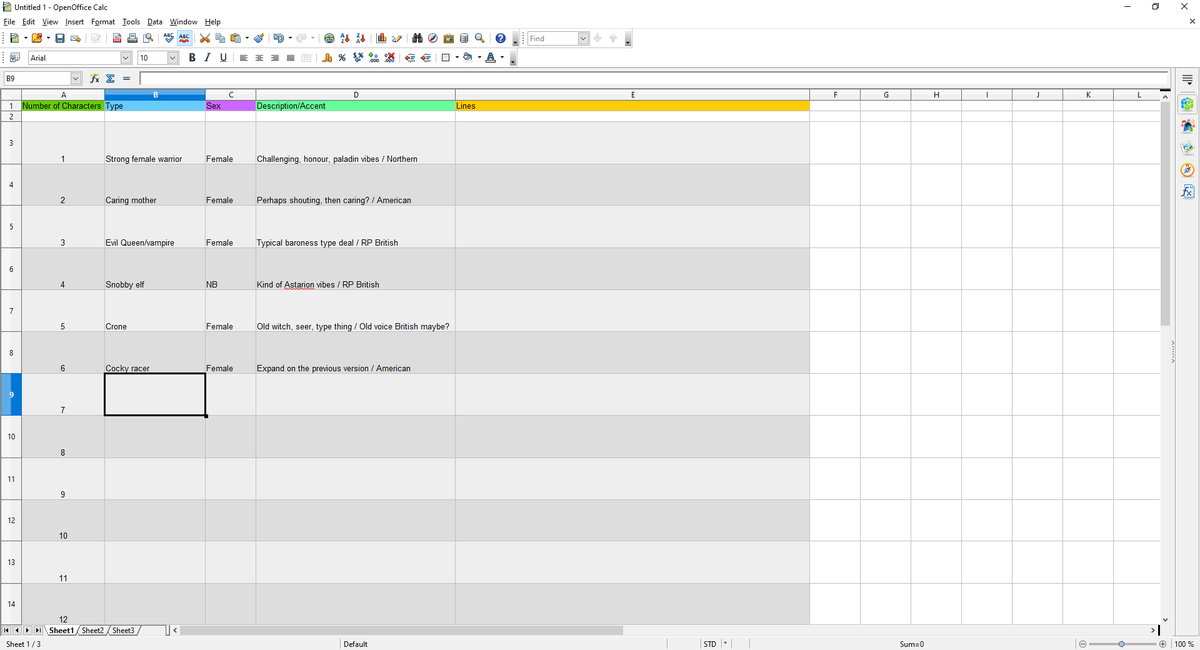Screen dimensions: 1200x650
Task: Expand the Name Box dropdown for B9
Action: pyautogui.click(x=76, y=78)
